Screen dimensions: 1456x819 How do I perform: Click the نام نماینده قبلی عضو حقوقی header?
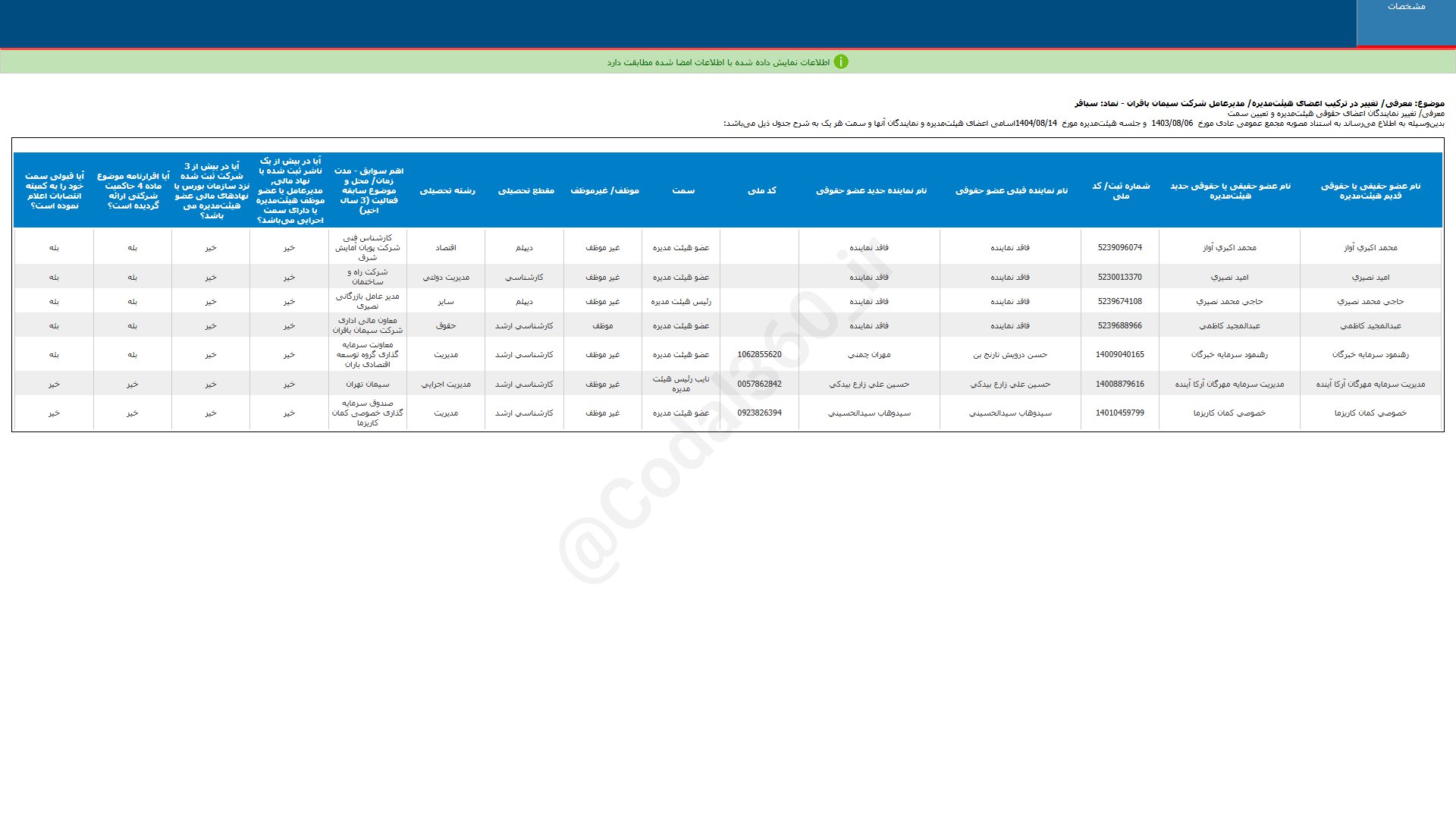[1011, 190]
